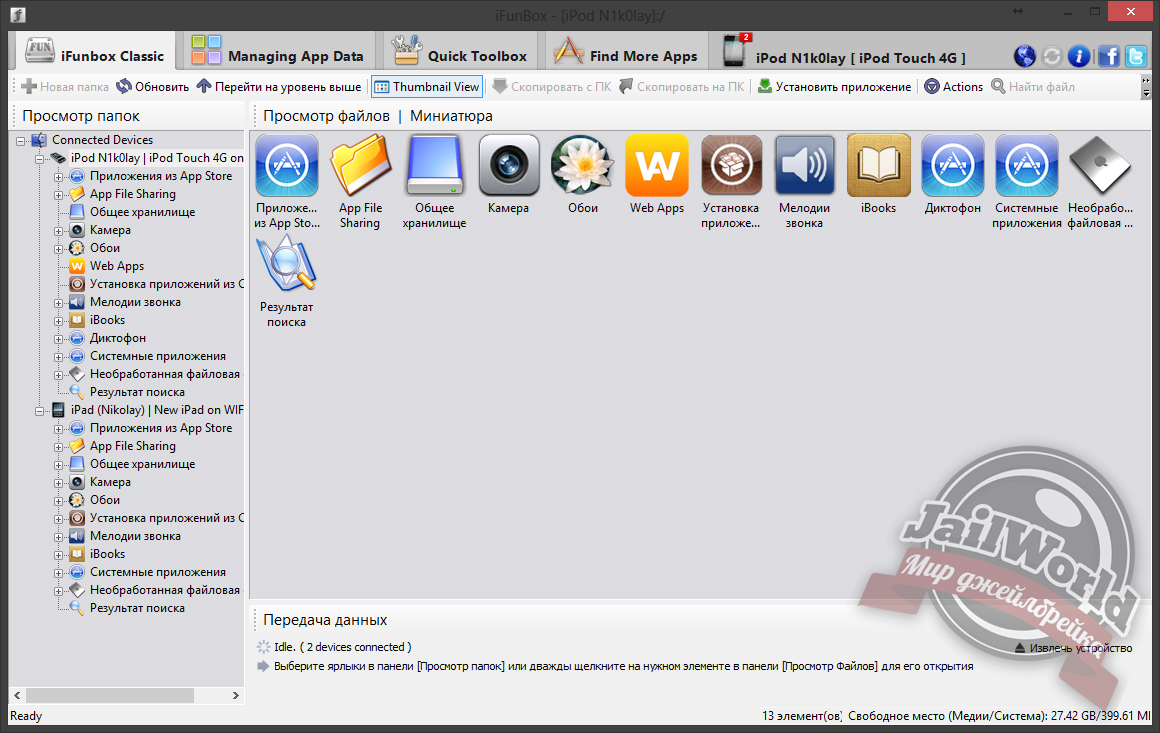Select Web Apps in folder tree
The width and height of the screenshot is (1160, 733).
pyautogui.click(x=116, y=266)
